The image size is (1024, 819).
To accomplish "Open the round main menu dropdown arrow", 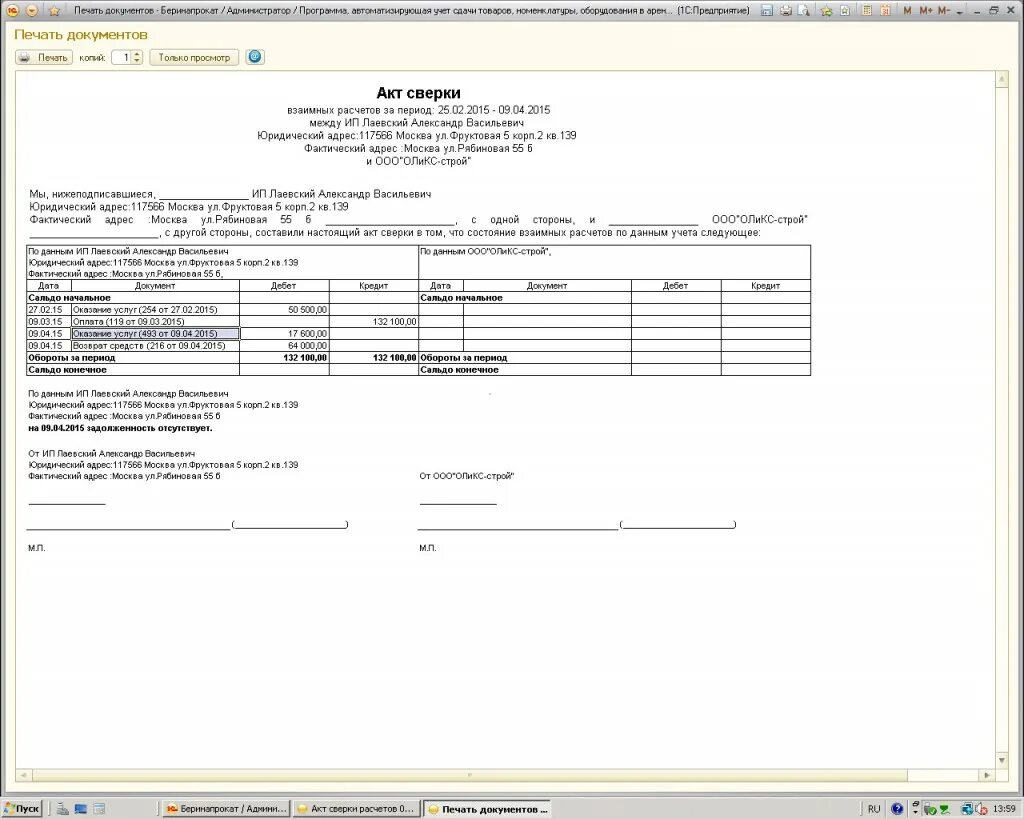I will 32,10.
